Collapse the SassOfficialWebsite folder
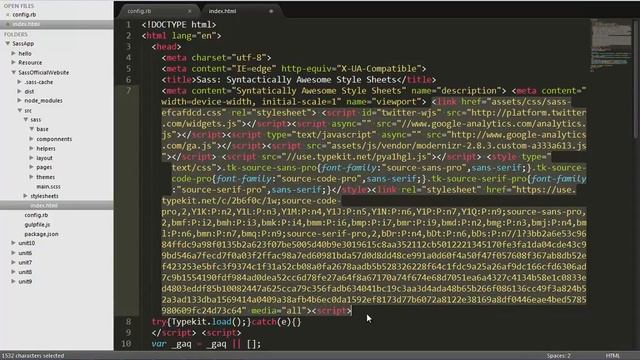640x360 pixels. [13, 72]
